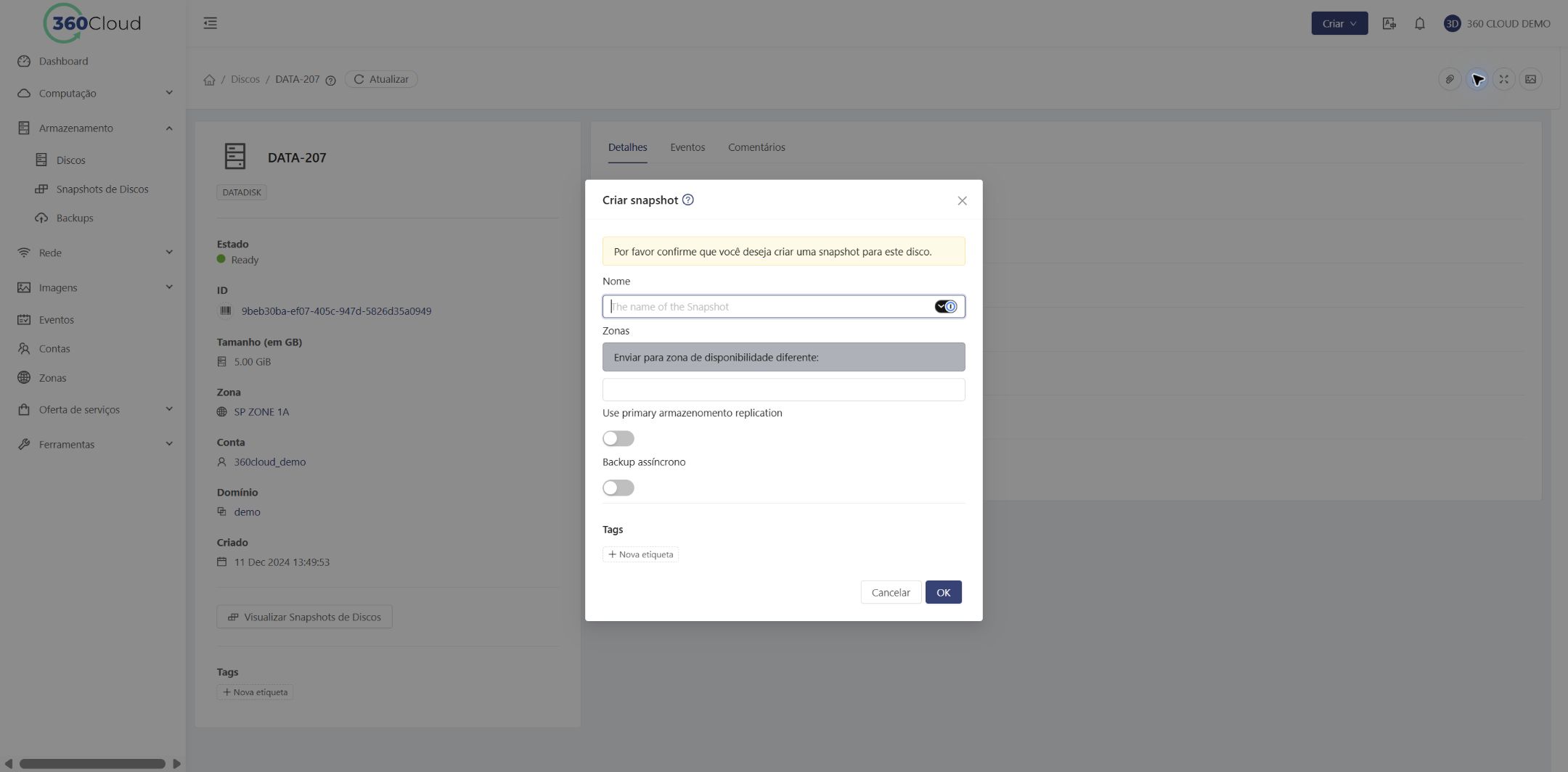Click the 3D user avatar
The image size is (1568, 772).
pyautogui.click(x=1452, y=23)
